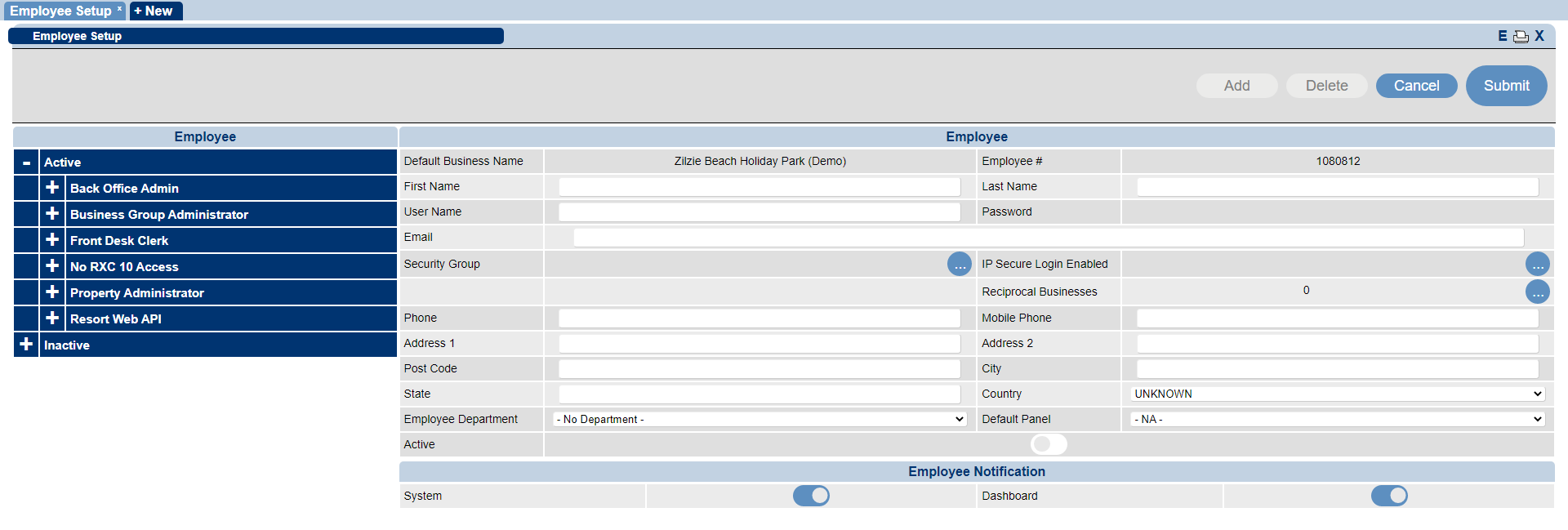The width and height of the screenshot is (1568, 530).
Task: Click the Reciprocal Businesses value 0
Action: (x=1306, y=290)
